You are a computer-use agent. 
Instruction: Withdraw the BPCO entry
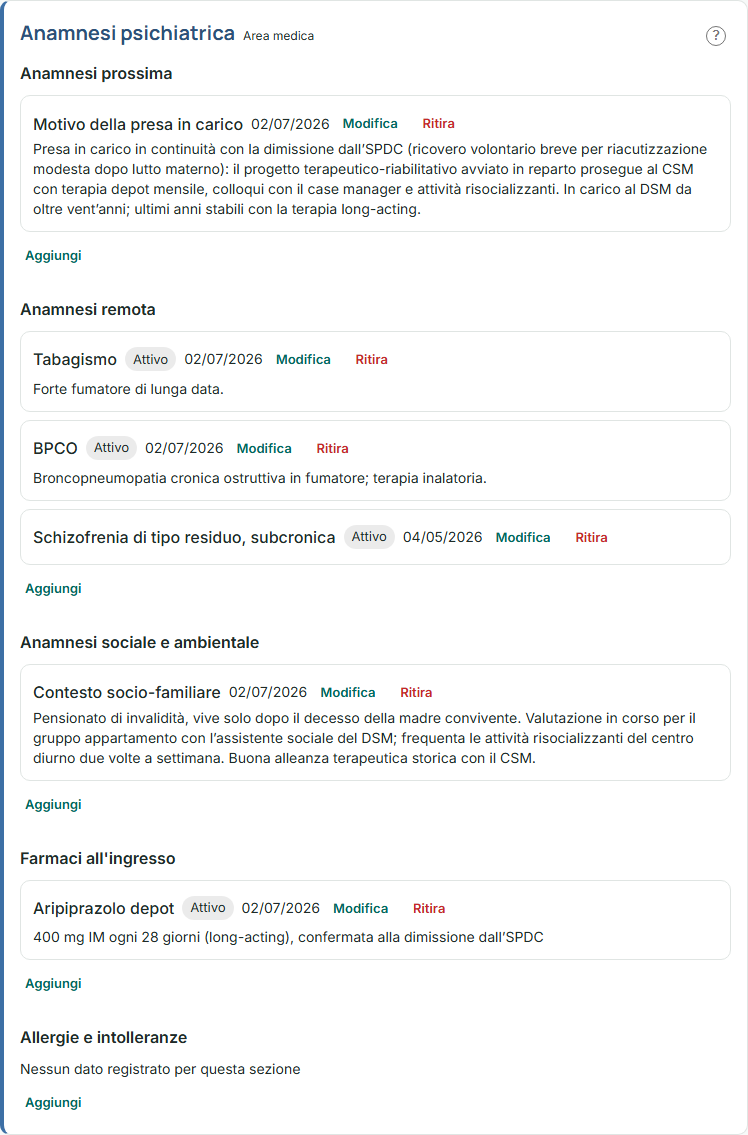(x=332, y=449)
